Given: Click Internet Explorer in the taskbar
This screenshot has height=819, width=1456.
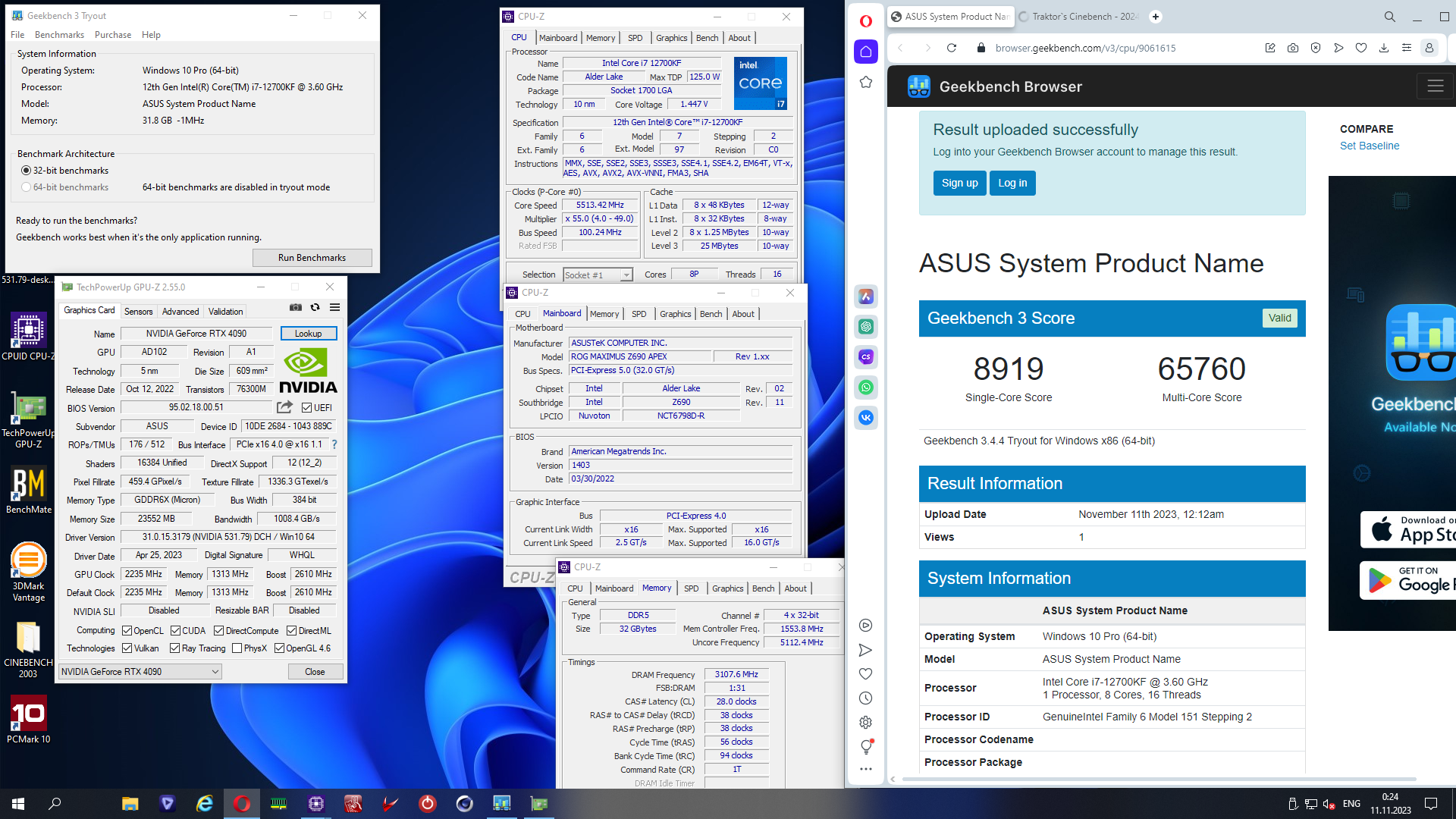Looking at the screenshot, I should [205, 804].
